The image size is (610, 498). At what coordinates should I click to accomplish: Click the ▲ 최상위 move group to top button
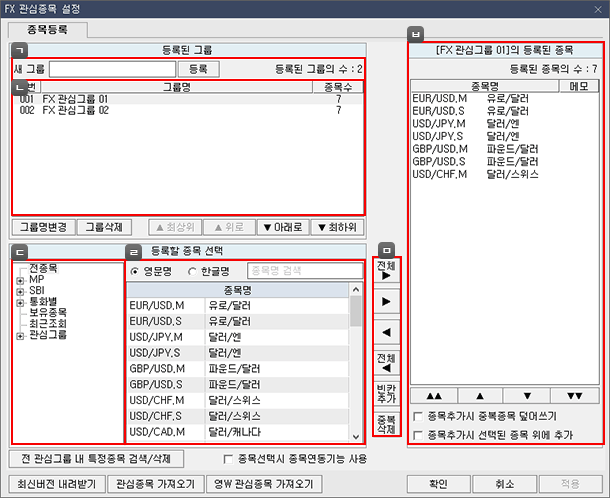[175, 227]
